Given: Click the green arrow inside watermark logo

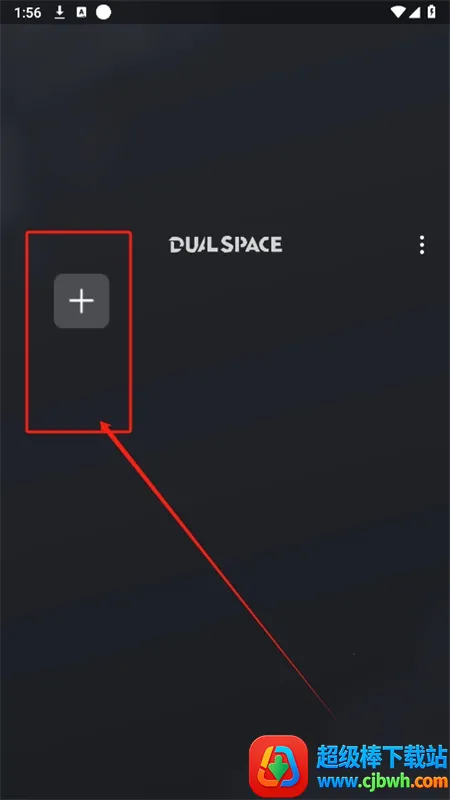Looking at the screenshot, I should point(279,767).
